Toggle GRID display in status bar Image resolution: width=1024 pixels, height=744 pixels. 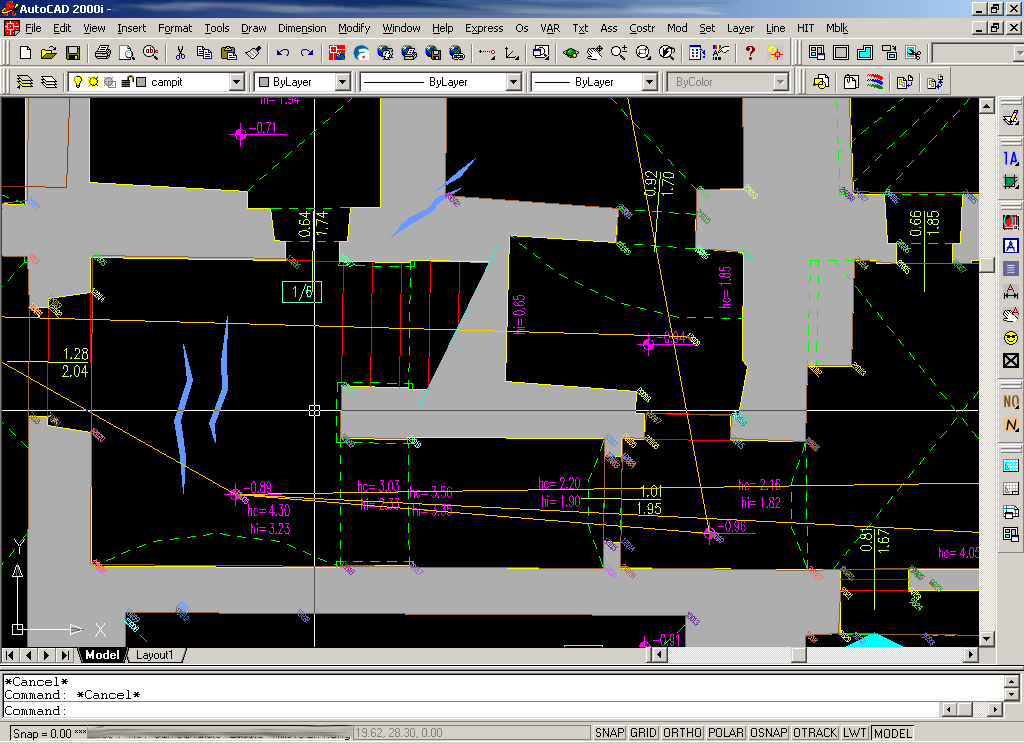[643, 733]
